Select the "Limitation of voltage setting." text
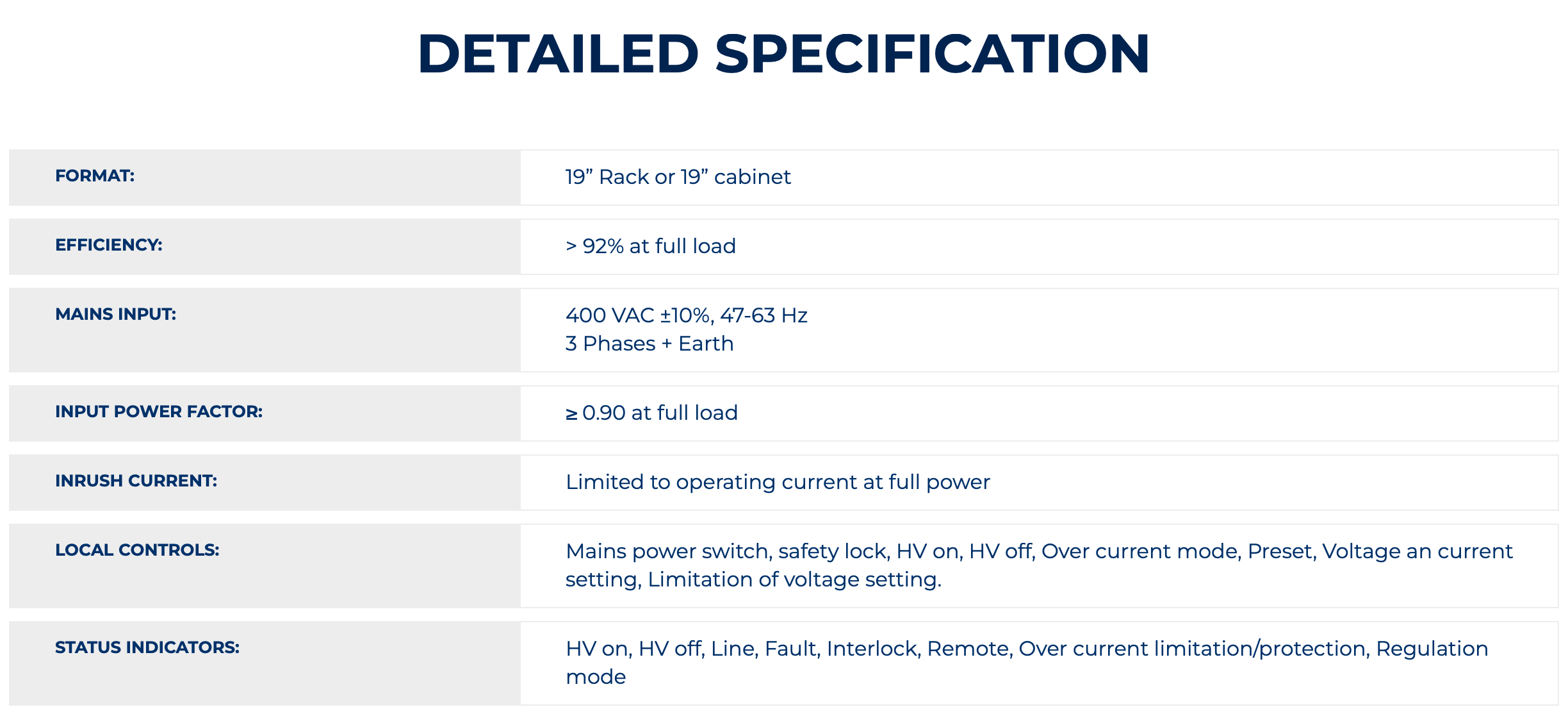Viewport: 1568px width, 714px height. click(794, 579)
